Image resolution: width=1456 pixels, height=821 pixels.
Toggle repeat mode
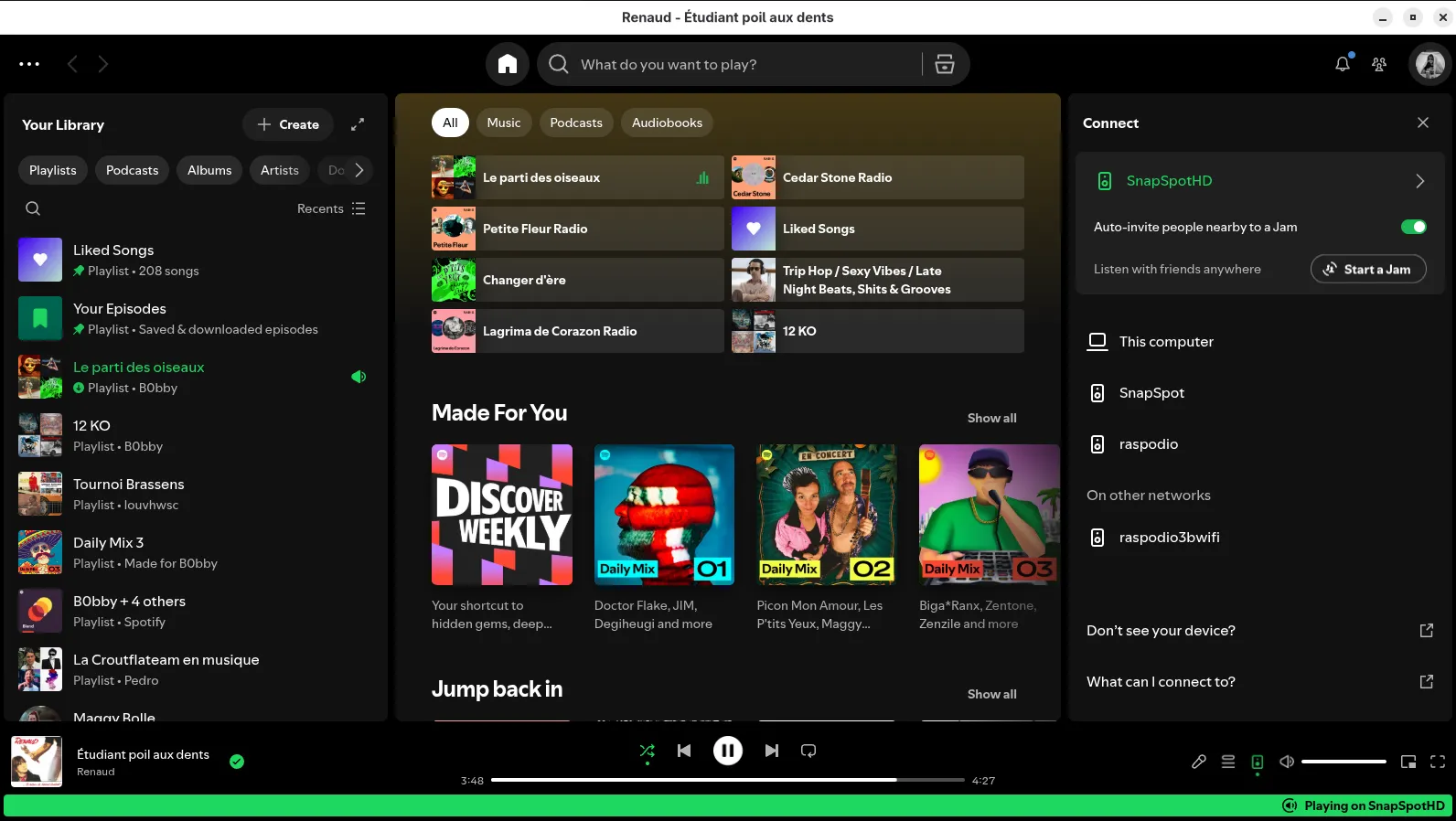pyautogui.click(x=808, y=751)
